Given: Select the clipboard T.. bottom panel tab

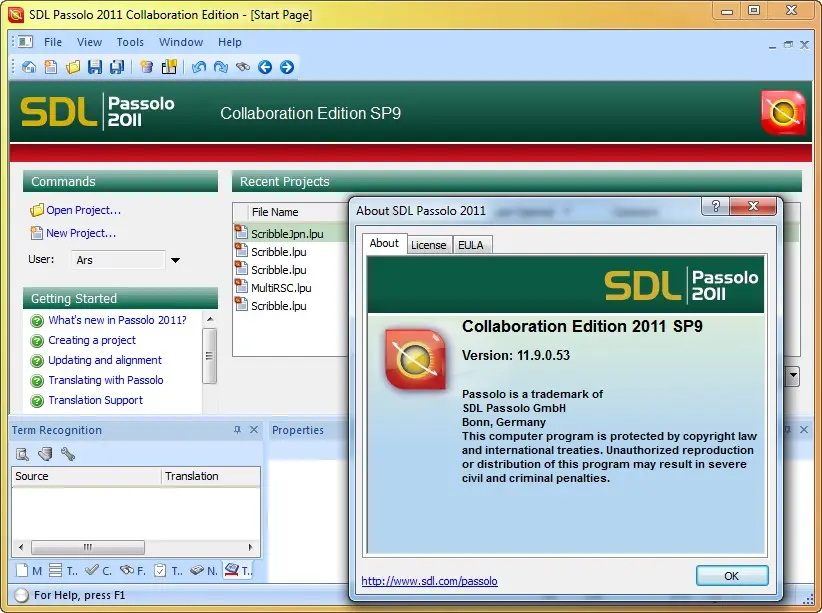Looking at the screenshot, I should pos(168,571).
